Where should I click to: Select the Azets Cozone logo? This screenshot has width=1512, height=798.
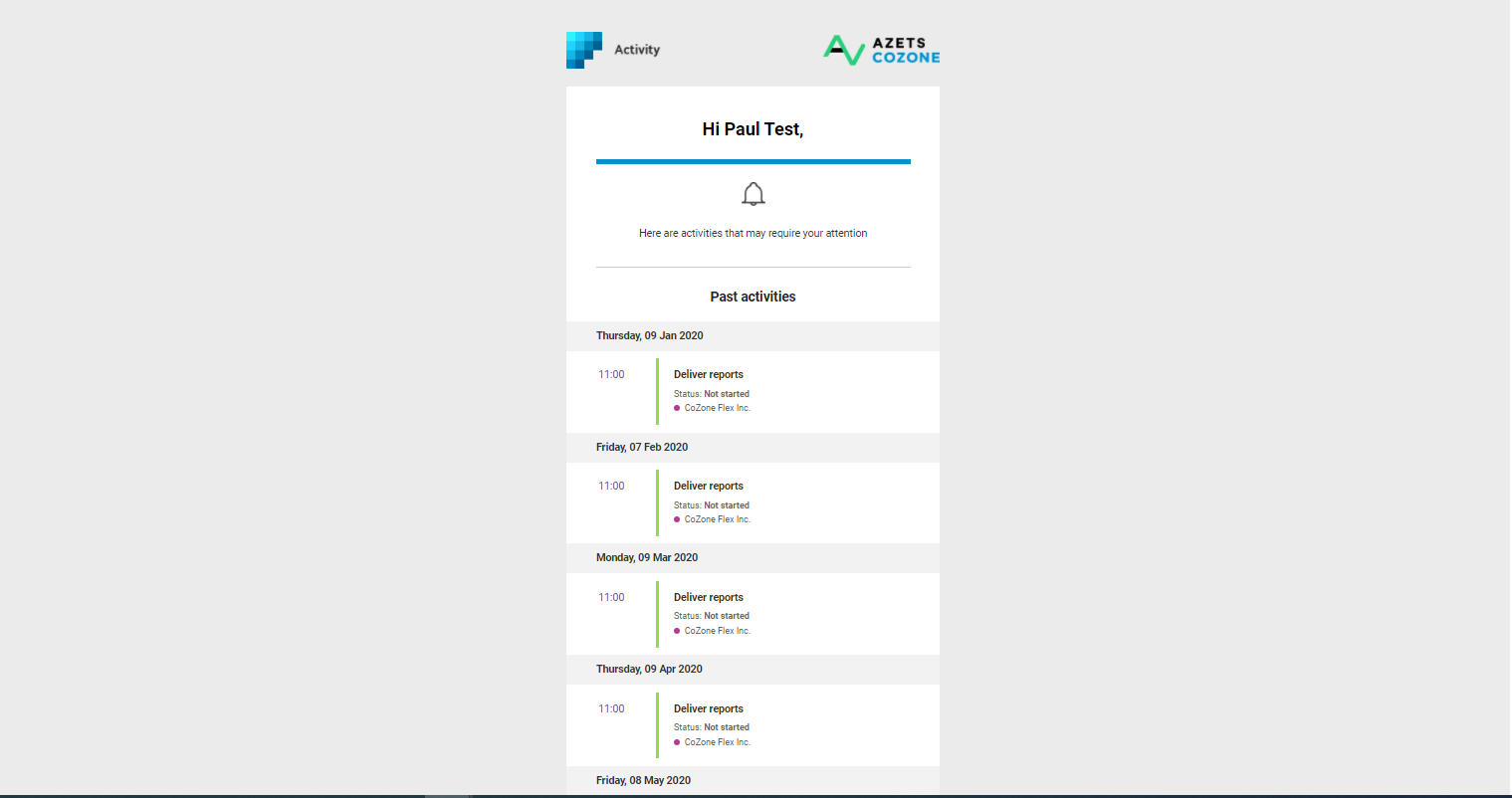[880, 49]
